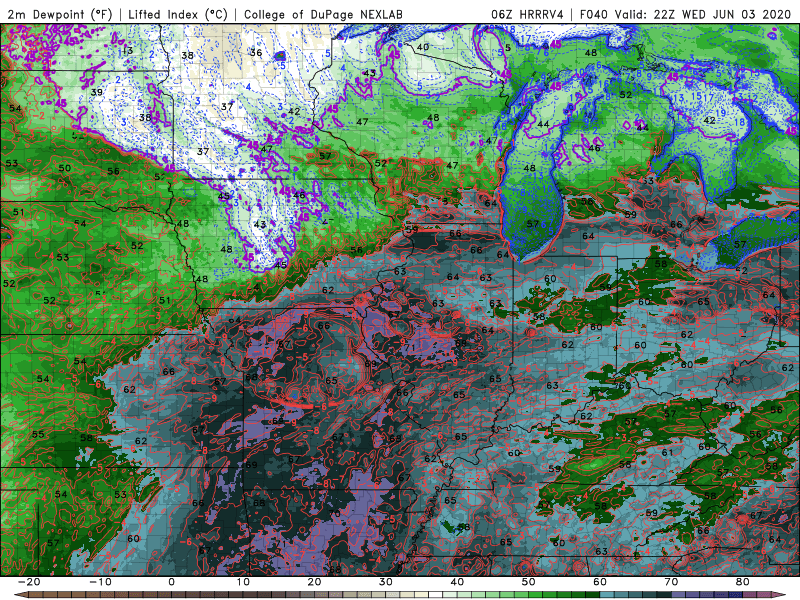Viewport: 800px width, 600px height.
Task: Click the '-20' label on the color scale
Action: click(29, 582)
